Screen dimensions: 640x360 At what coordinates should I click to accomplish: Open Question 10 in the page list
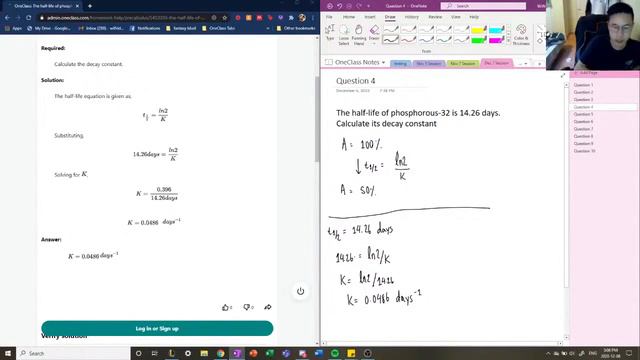tap(584, 151)
